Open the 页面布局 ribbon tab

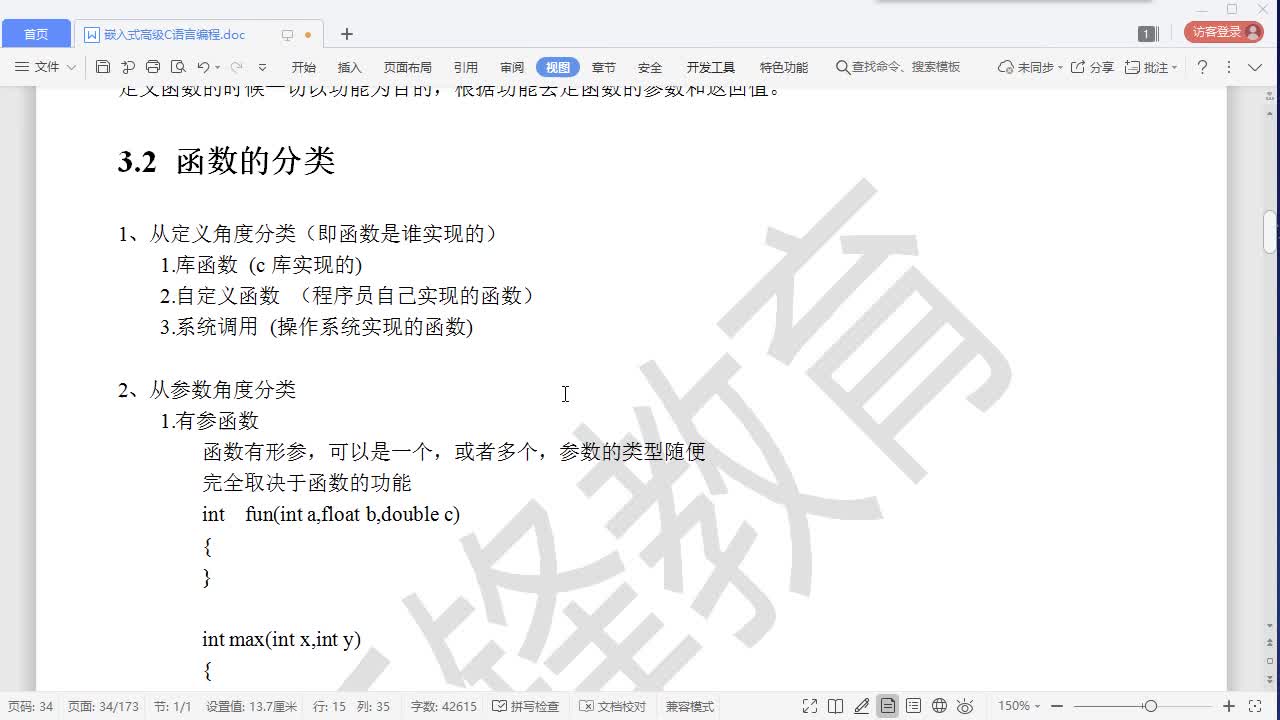point(408,67)
